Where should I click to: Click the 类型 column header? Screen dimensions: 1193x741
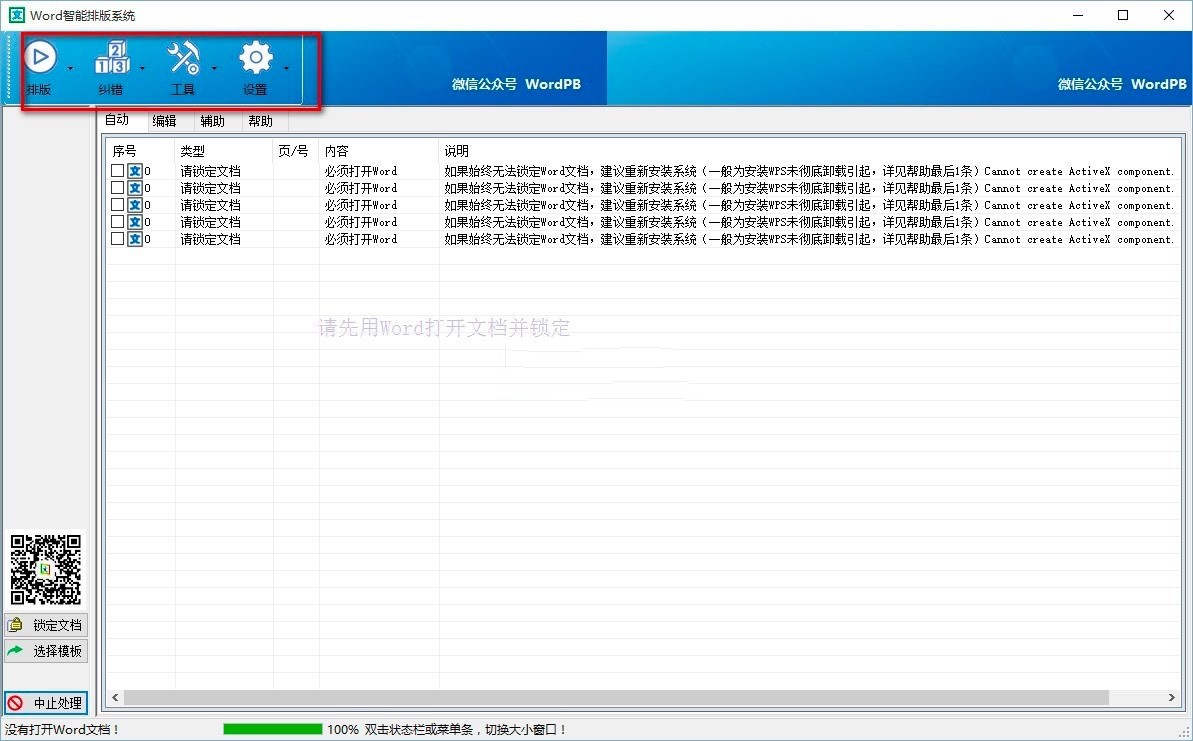[224, 151]
